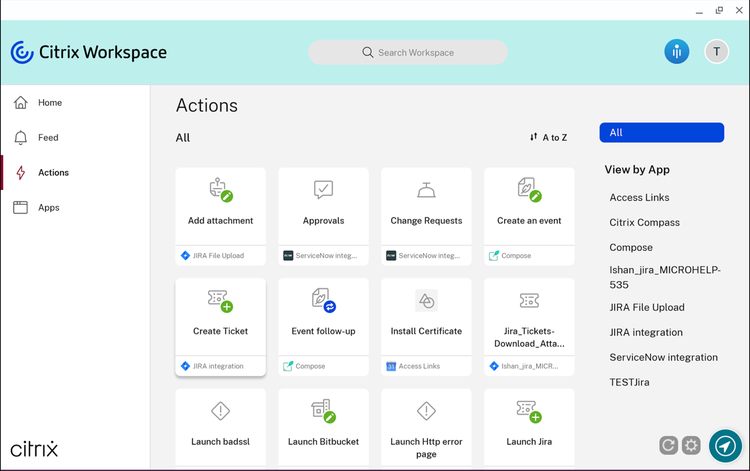This screenshot has width=750, height=471.
Task: Open the Launch badssl warning icon
Action: click(x=221, y=411)
